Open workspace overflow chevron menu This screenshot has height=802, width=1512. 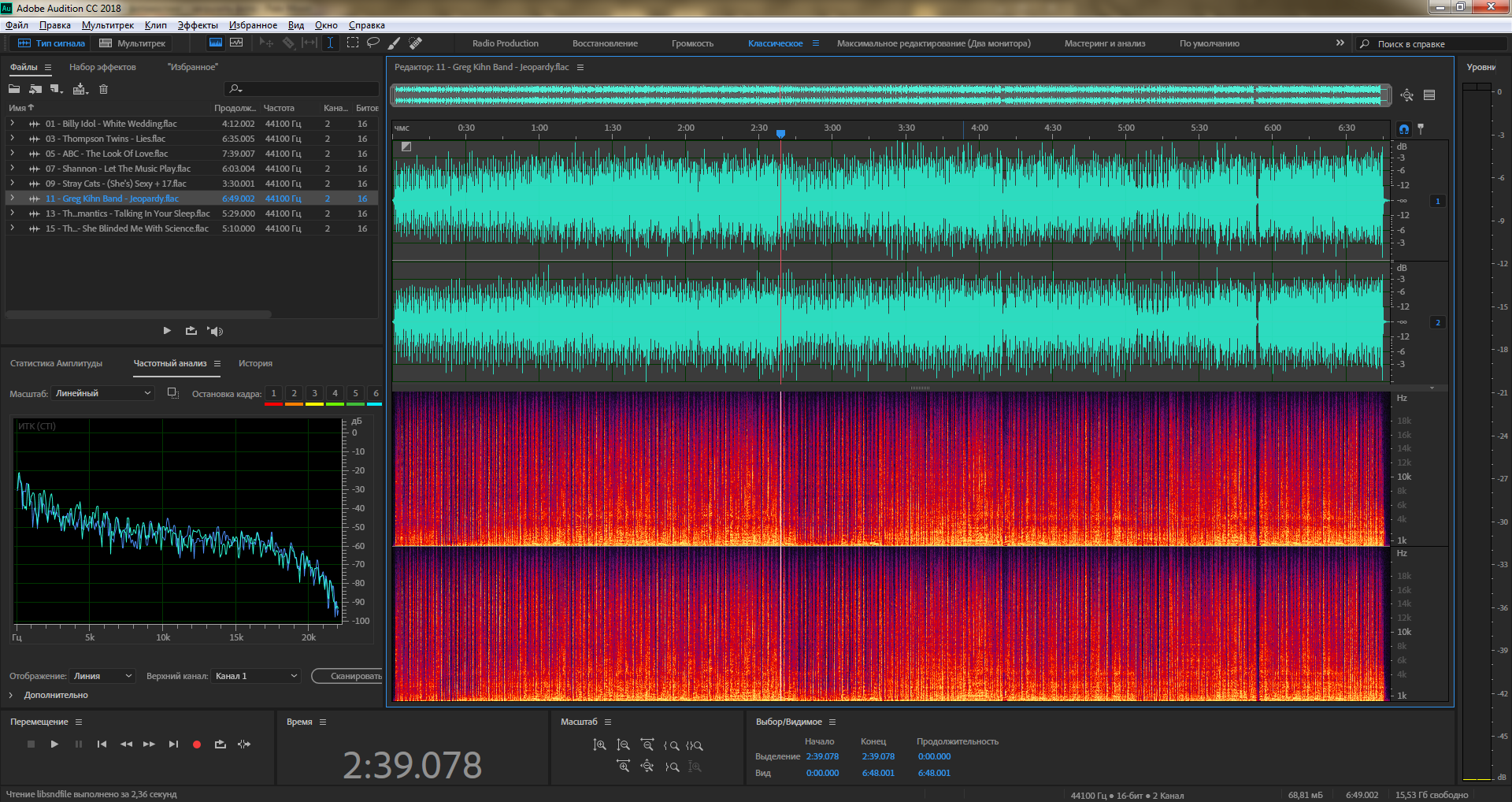pos(1340,43)
